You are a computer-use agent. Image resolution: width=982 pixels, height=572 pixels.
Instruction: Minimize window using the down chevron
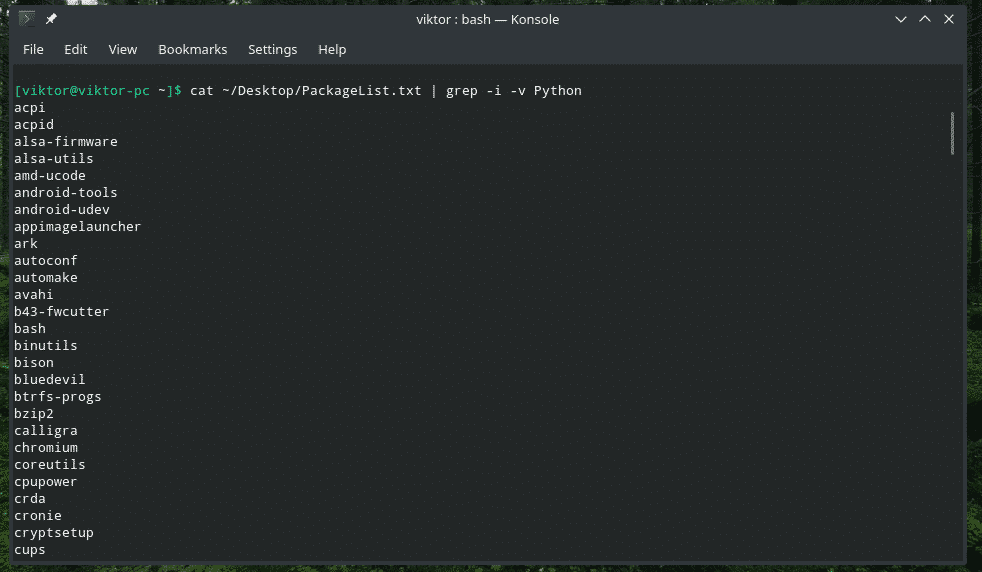901,19
